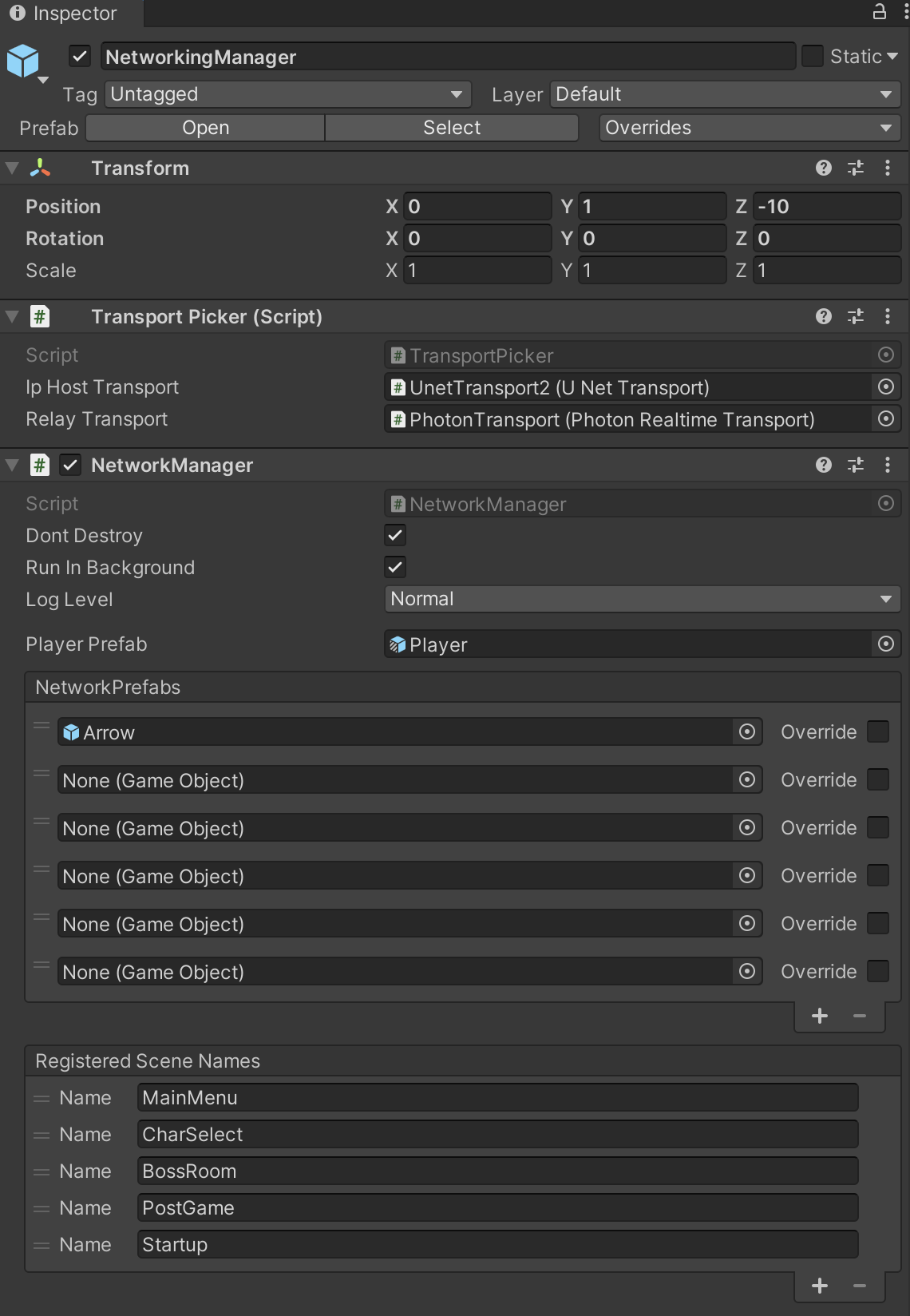910x1316 pixels.
Task: Open Transport Picker three-dot menu
Action: 888,316
